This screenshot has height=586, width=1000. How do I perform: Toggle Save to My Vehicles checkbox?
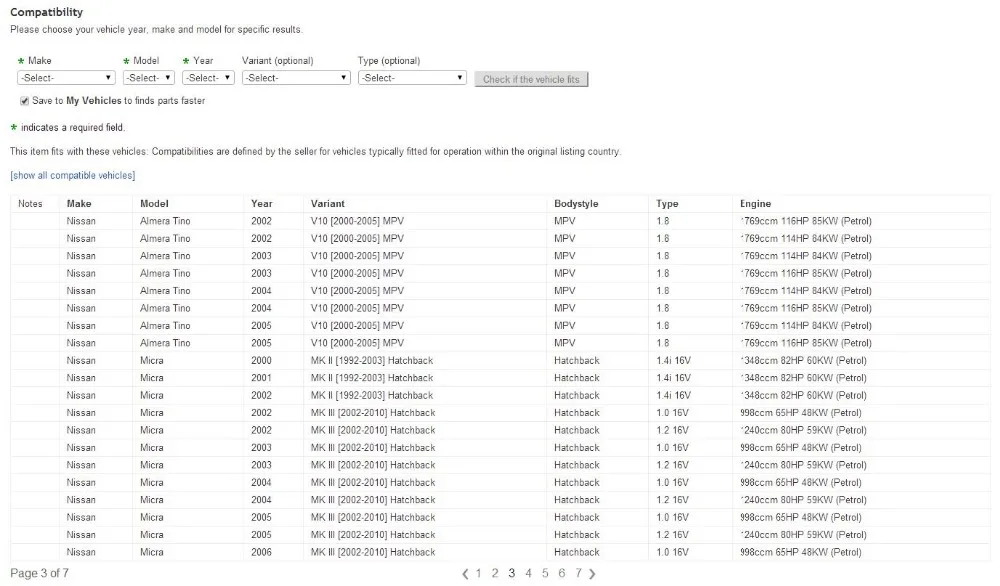coord(24,101)
